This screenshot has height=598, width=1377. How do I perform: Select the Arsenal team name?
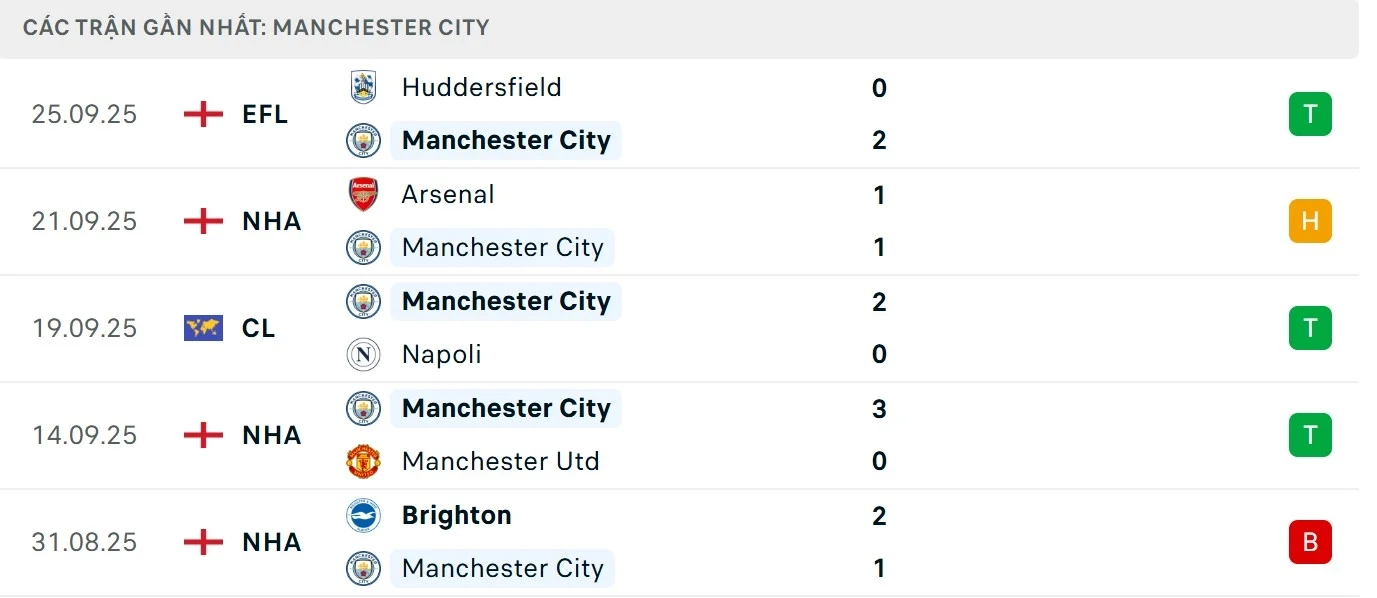447,194
